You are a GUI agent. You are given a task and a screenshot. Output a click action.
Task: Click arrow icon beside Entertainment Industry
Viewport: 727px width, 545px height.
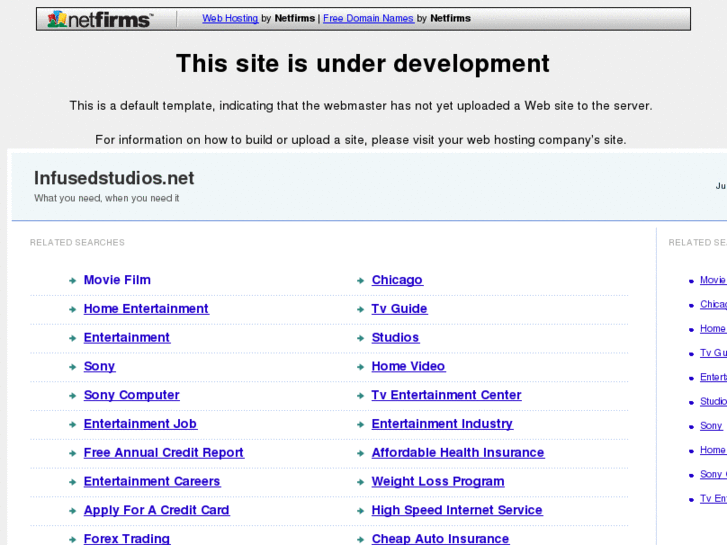[360, 424]
